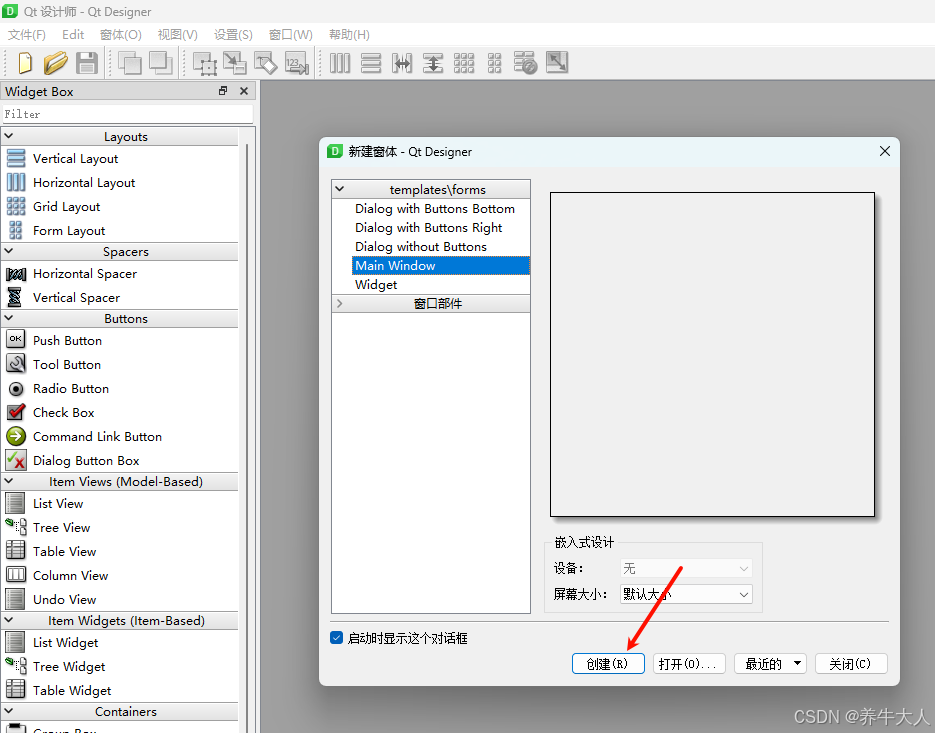Image resolution: width=935 pixels, height=733 pixels.
Task: Open the 屏幕大小 dropdown
Action: [x=686, y=594]
